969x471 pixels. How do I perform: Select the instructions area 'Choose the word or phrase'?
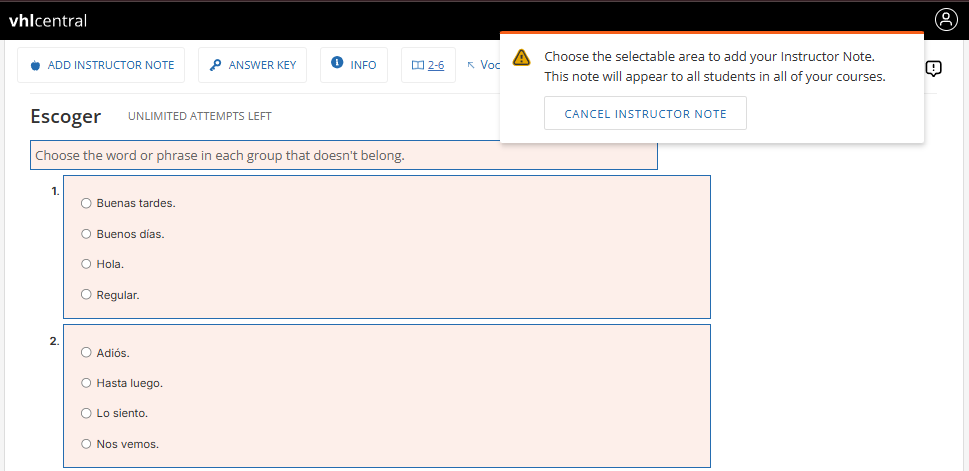click(x=344, y=155)
